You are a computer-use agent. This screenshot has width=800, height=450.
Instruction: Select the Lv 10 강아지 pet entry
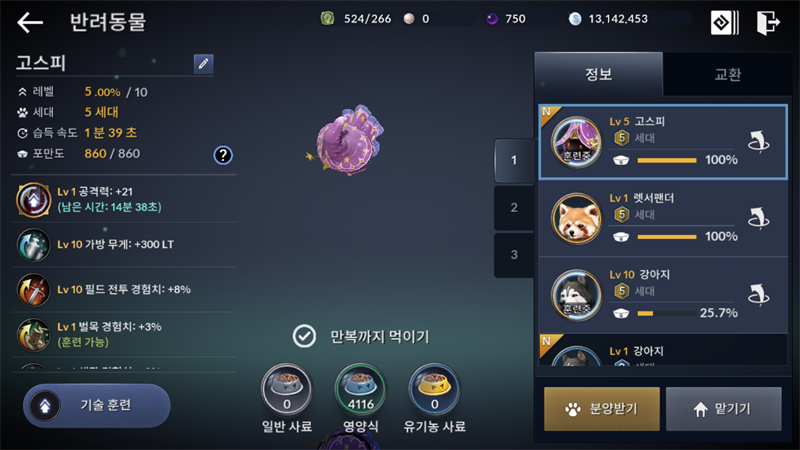click(663, 295)
